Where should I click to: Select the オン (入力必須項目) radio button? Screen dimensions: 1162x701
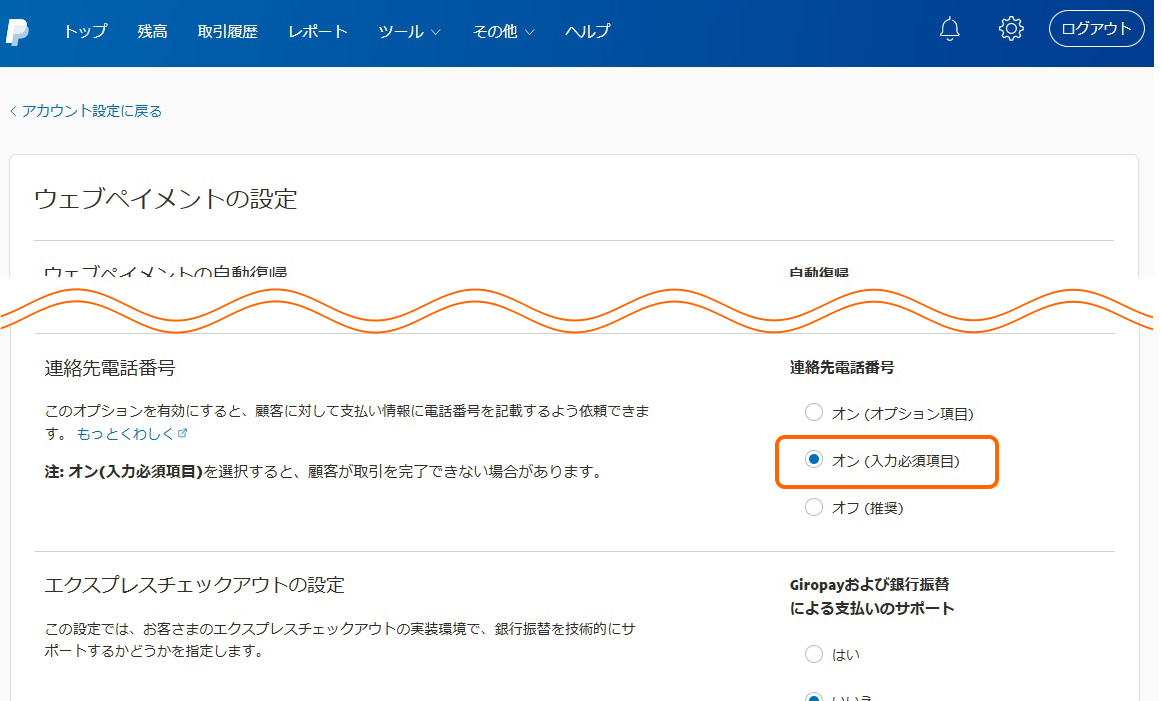click(x=814, y=460)
